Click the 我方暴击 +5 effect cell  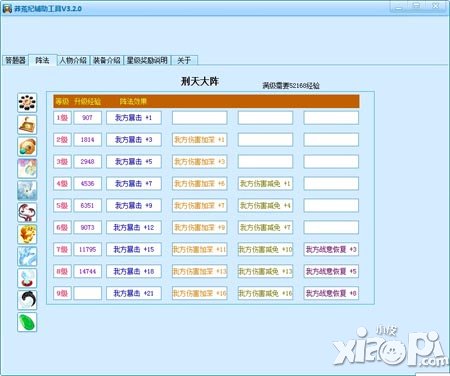[134, 162]
